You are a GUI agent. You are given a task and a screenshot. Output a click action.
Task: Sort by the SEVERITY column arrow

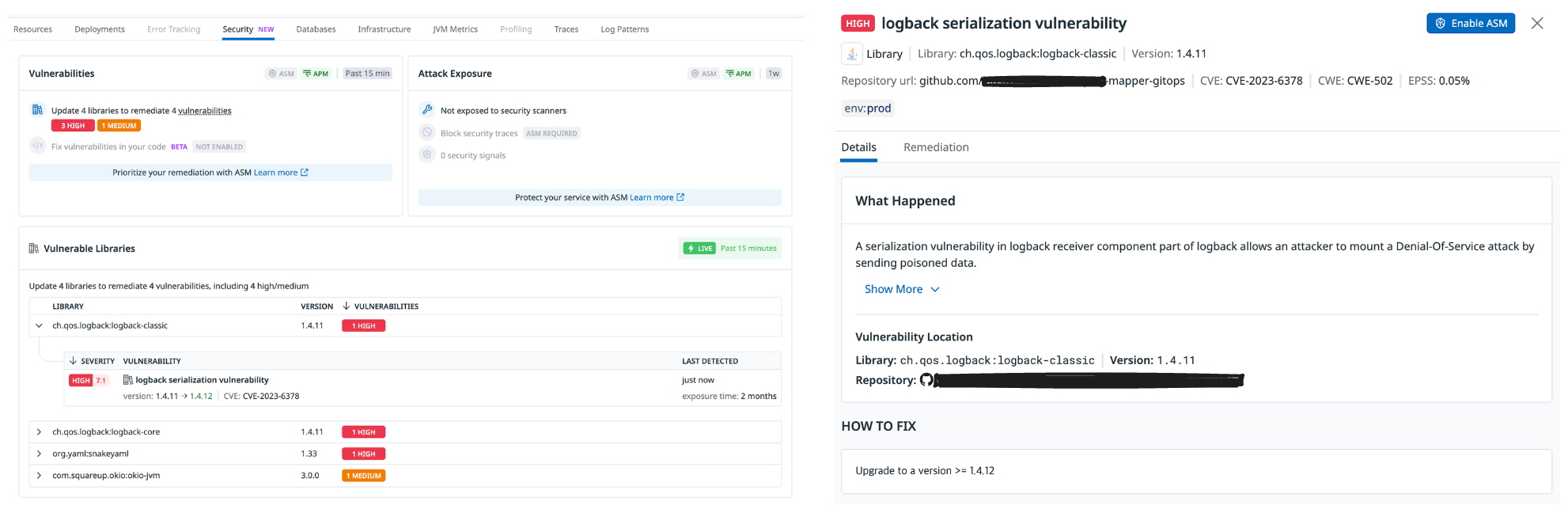pos(74,360)
